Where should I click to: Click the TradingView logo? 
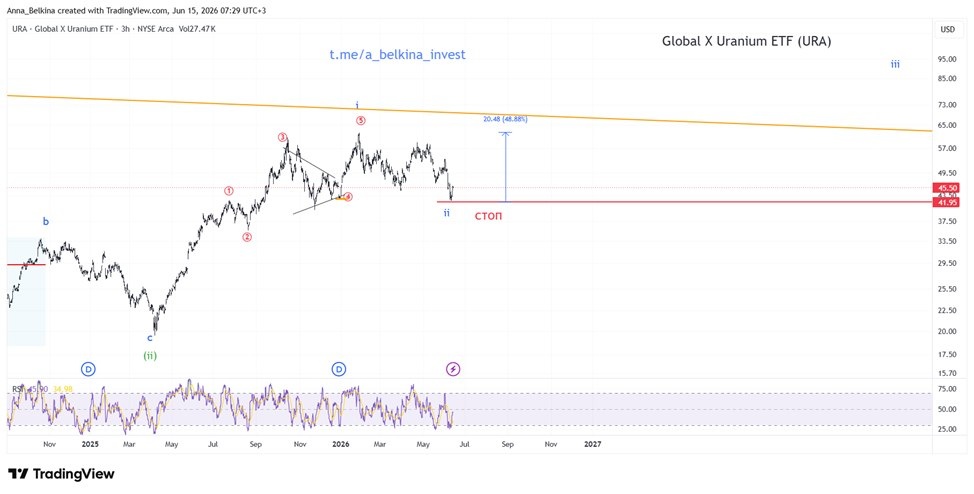(x=61, y=474)
